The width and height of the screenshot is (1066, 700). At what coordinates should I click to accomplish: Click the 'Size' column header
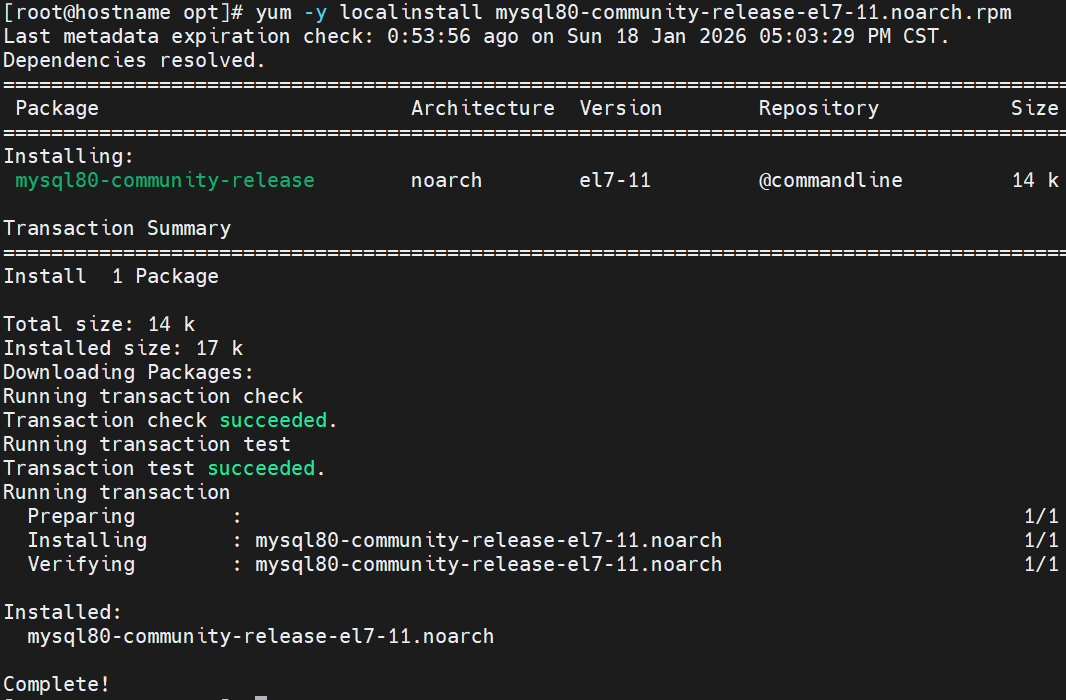[1034, 108]
